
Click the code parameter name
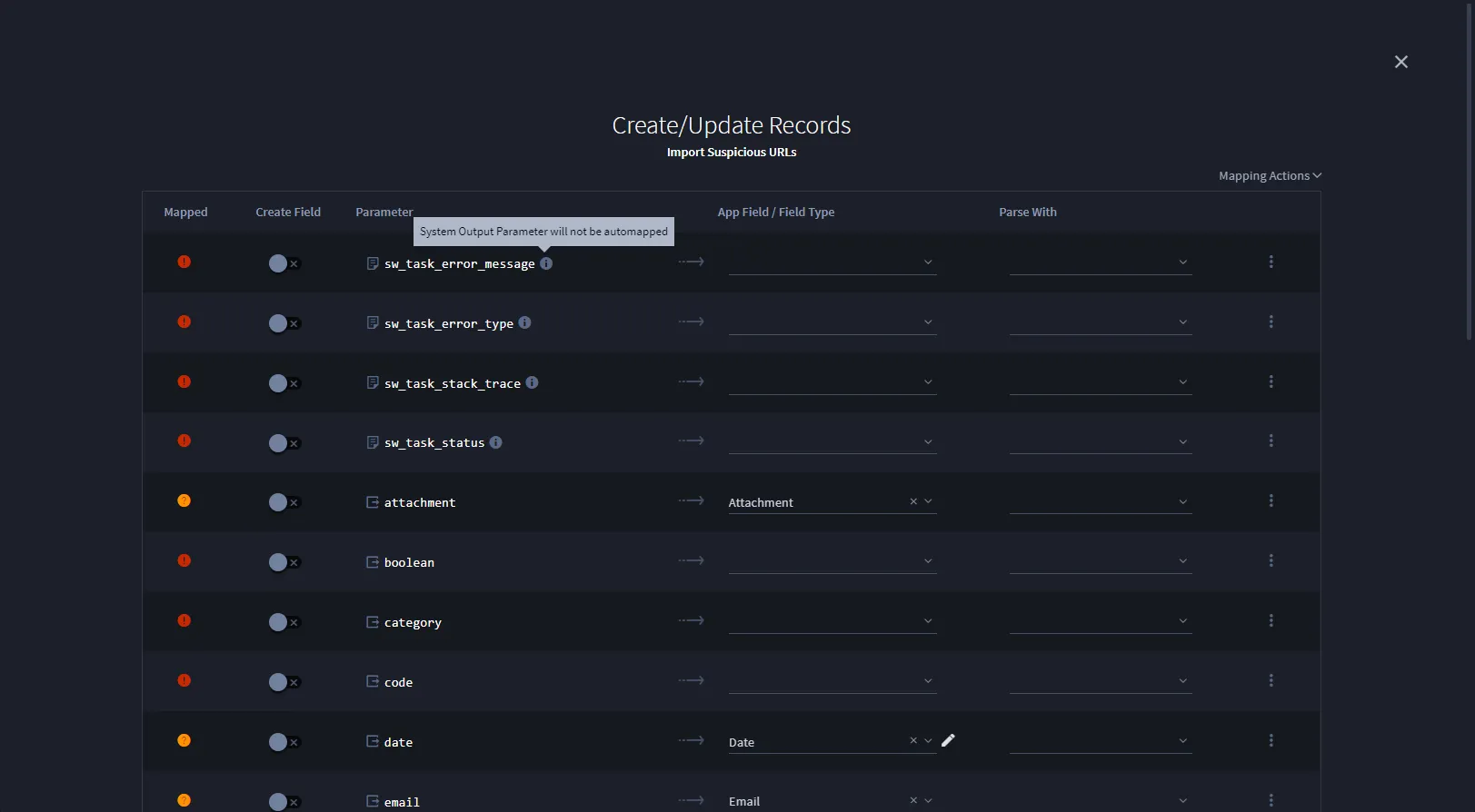(x=398, y=683)
